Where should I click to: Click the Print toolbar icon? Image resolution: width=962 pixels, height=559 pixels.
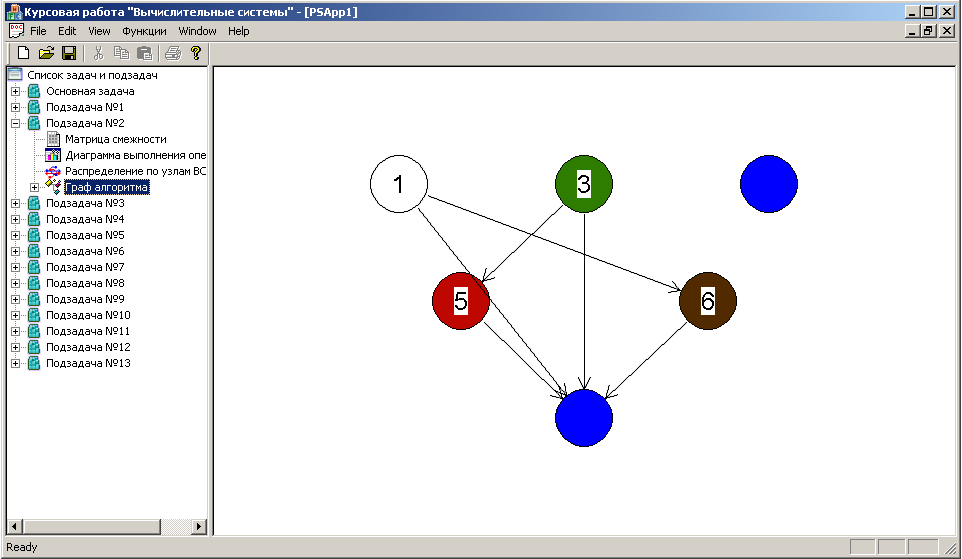173,53
